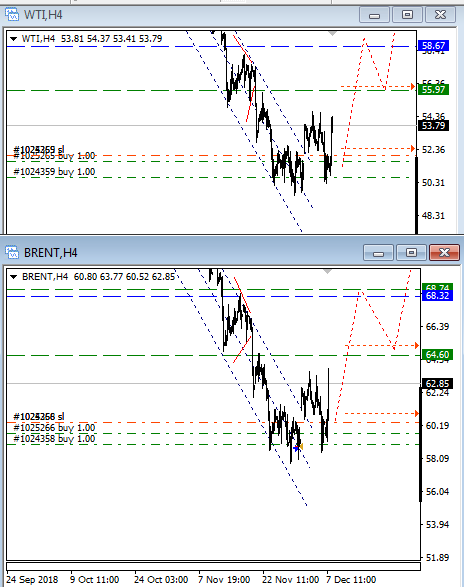Expand the BRENT,H4 chart dropdown triangle
Viewport: 464px width, 587px height.
(13, 277)
